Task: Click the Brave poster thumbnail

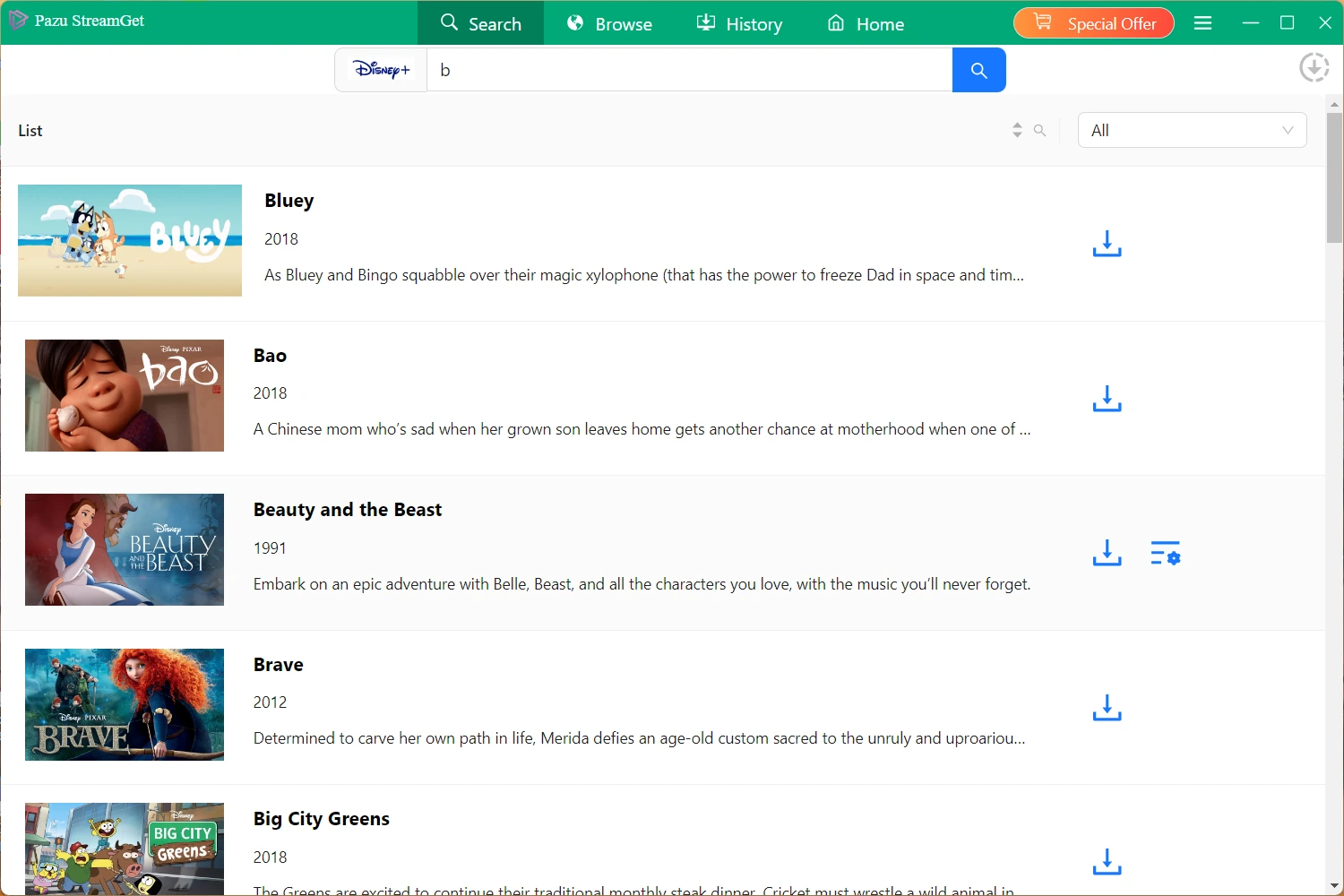Action: [125, 704]
